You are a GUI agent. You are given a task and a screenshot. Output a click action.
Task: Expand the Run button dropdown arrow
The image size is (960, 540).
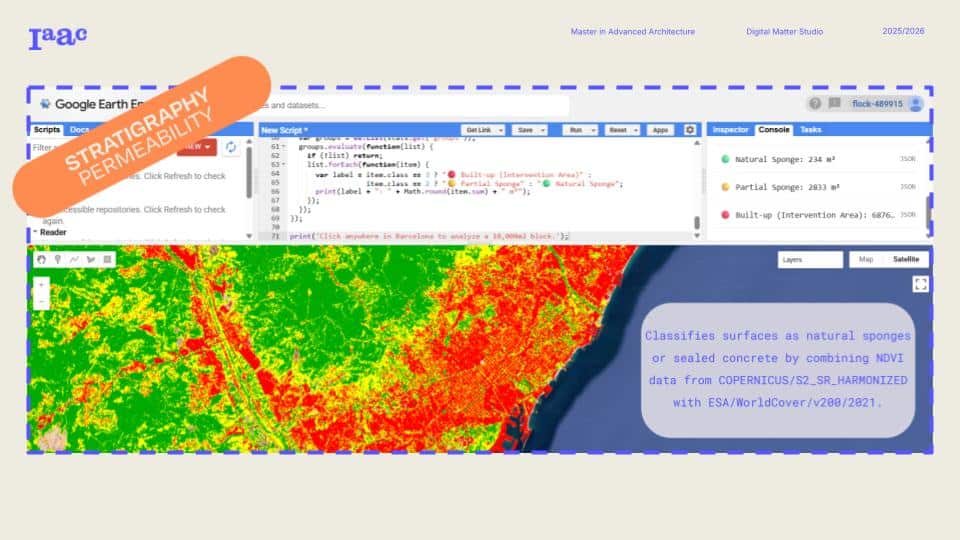(593, 130)
